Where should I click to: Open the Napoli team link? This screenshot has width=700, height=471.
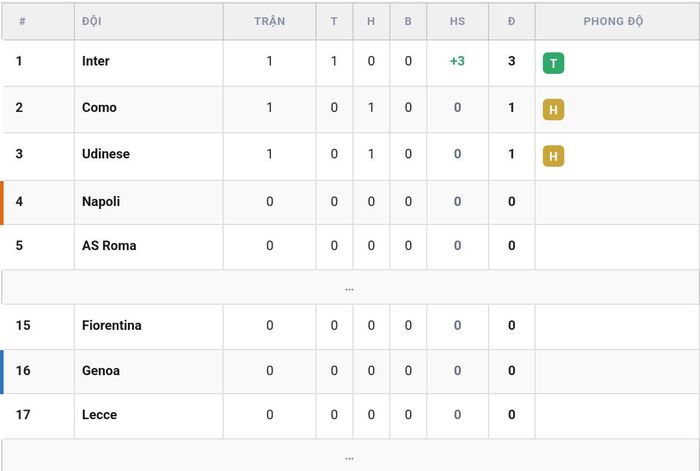tap(101, 201)
